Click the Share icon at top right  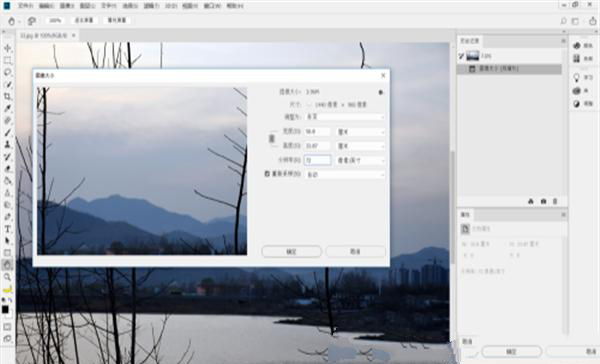[x=592, y=21]
